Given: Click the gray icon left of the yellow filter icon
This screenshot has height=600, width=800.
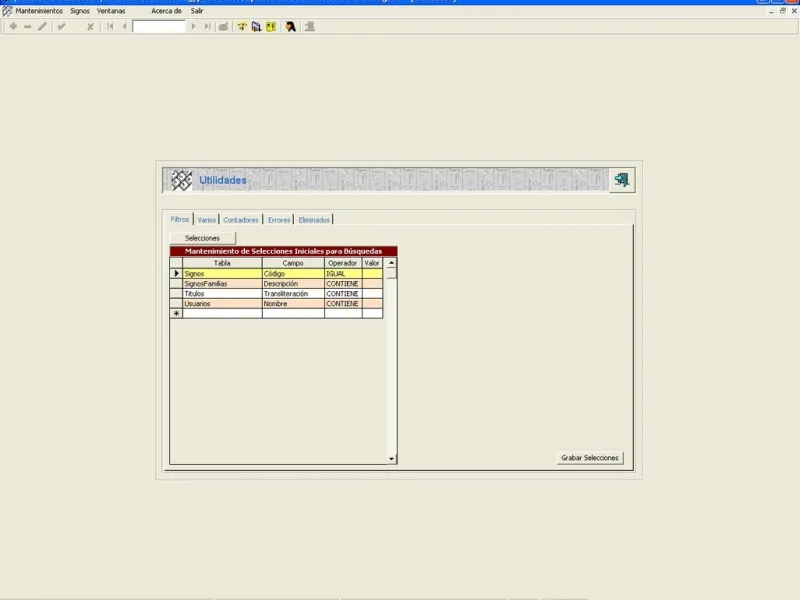Looking at the screenshot, I should (x=223, y=27).
